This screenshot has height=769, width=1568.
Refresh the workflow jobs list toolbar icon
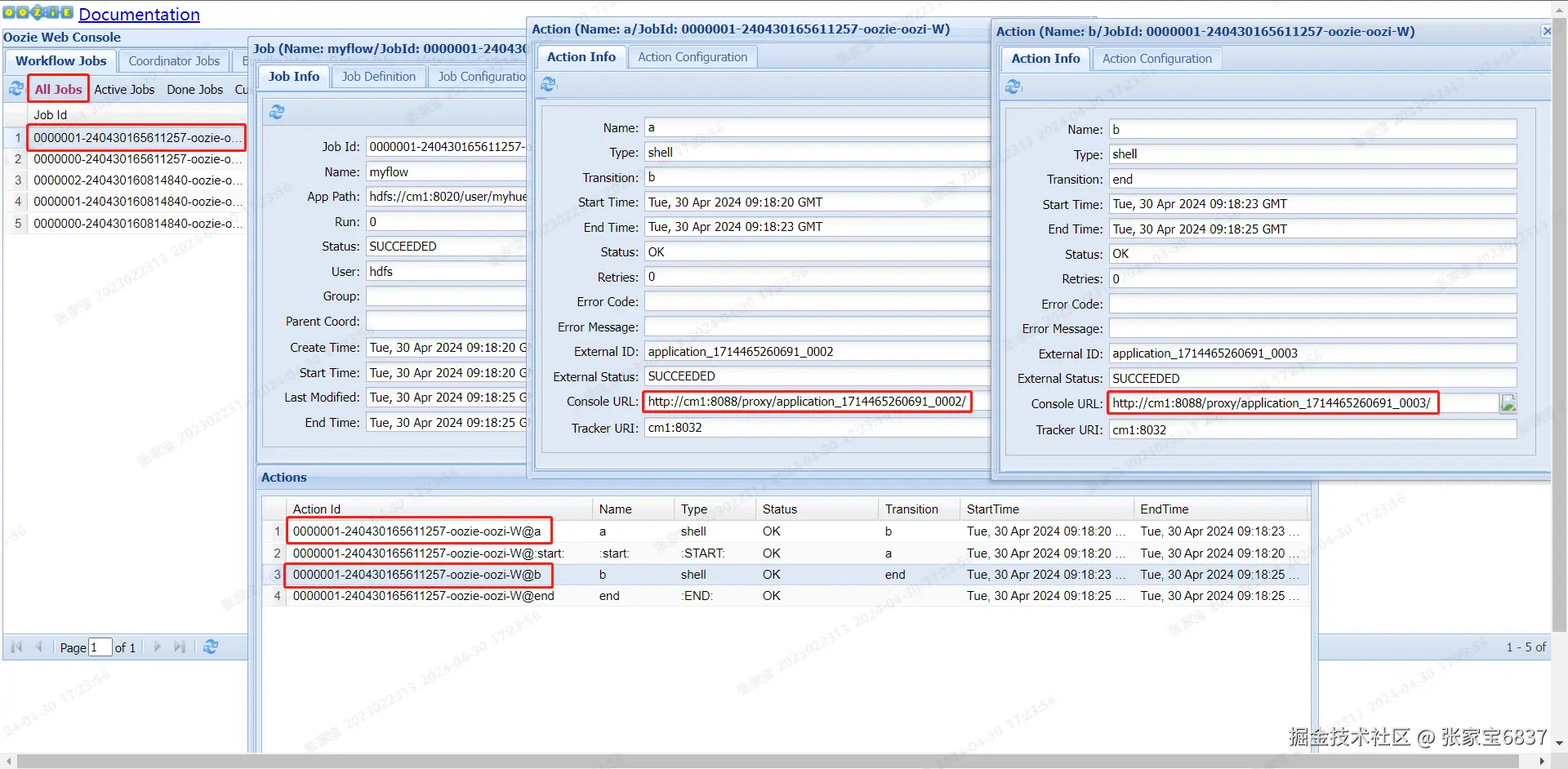point(16,88)
